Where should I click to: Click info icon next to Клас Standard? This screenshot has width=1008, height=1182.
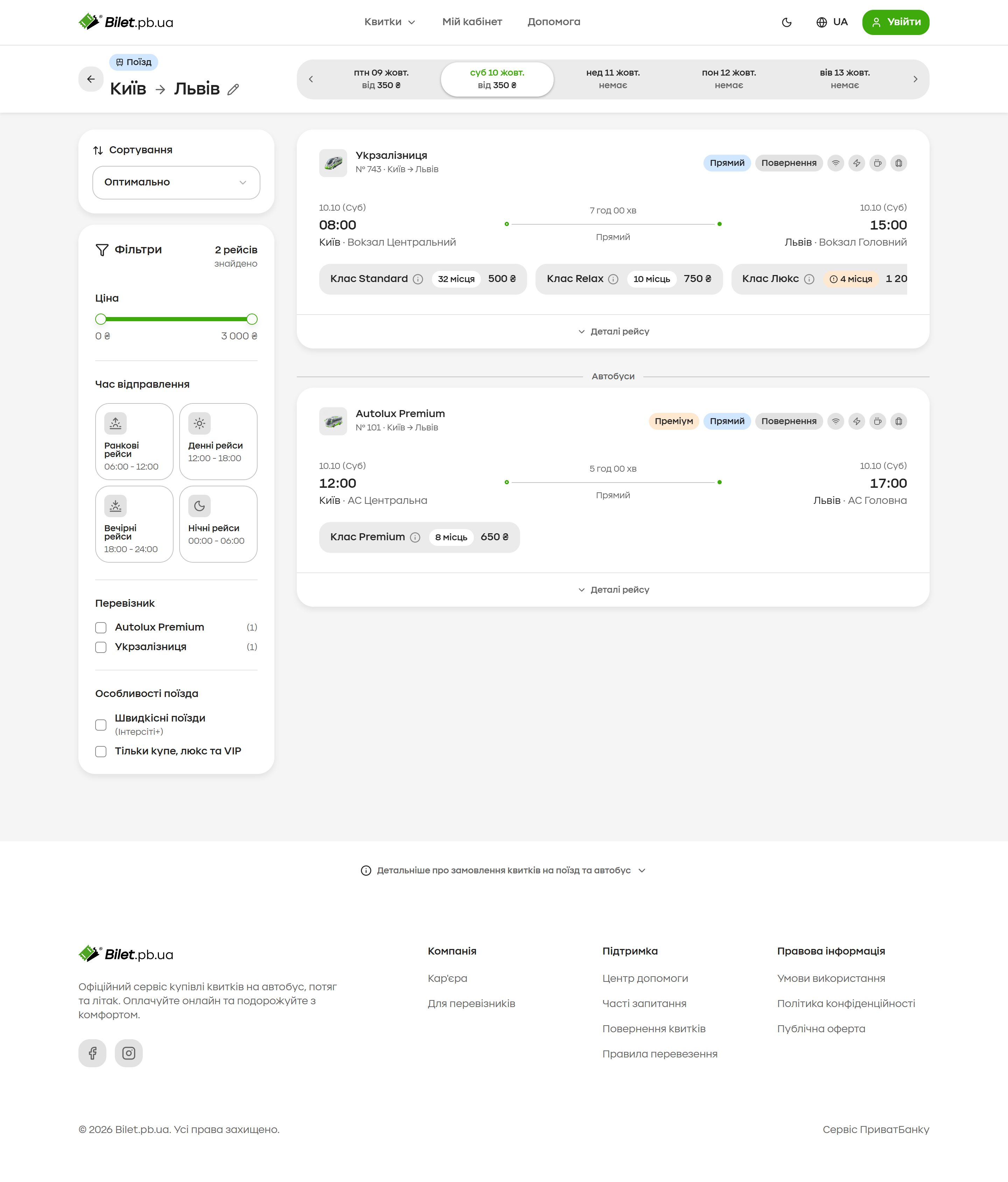point(418,279)
